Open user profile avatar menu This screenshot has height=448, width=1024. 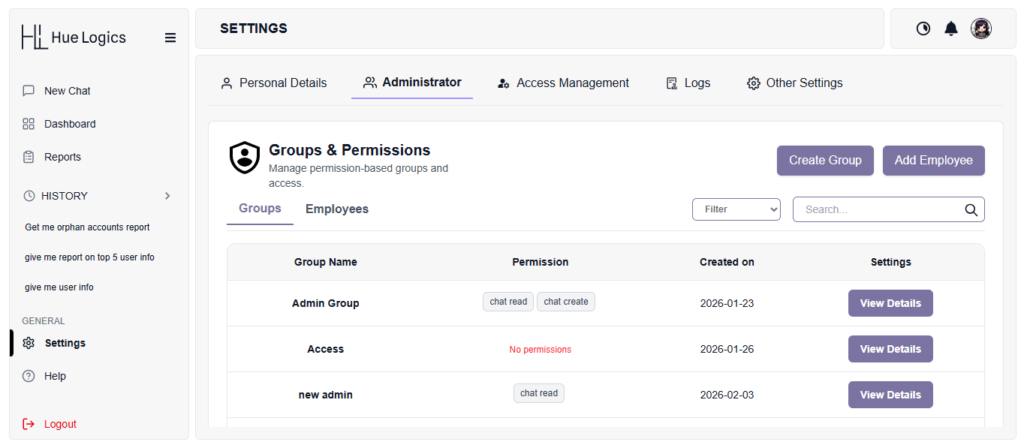click(x=981, y=28)
